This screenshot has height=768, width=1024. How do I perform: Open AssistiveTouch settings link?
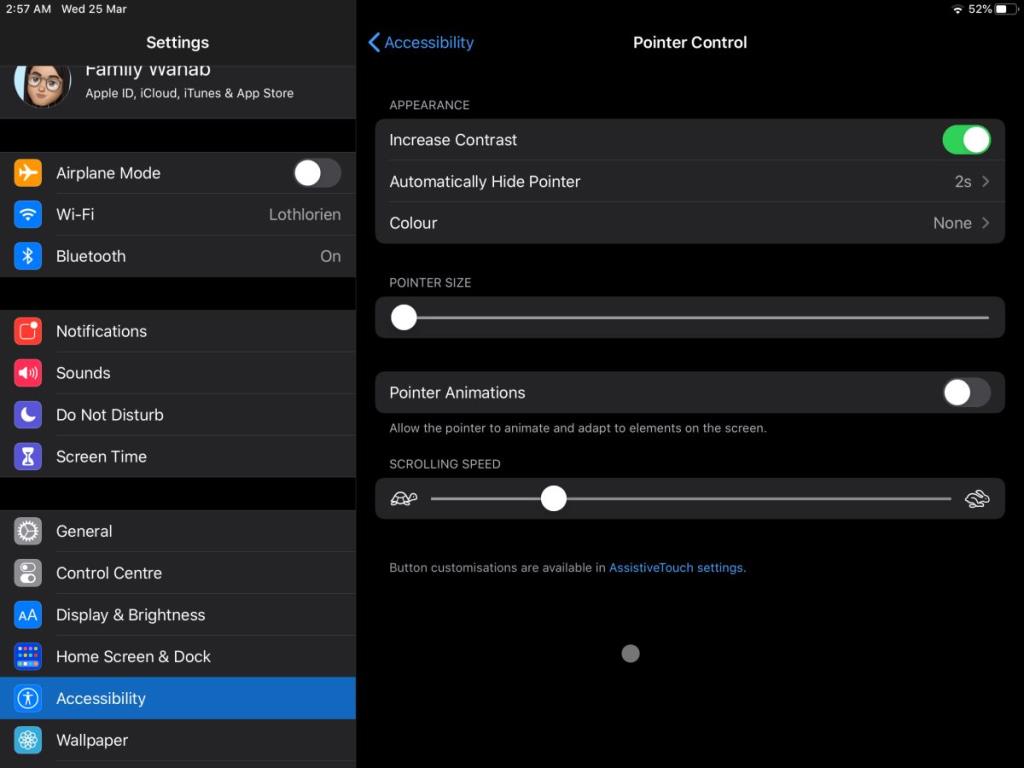(676, 567)
